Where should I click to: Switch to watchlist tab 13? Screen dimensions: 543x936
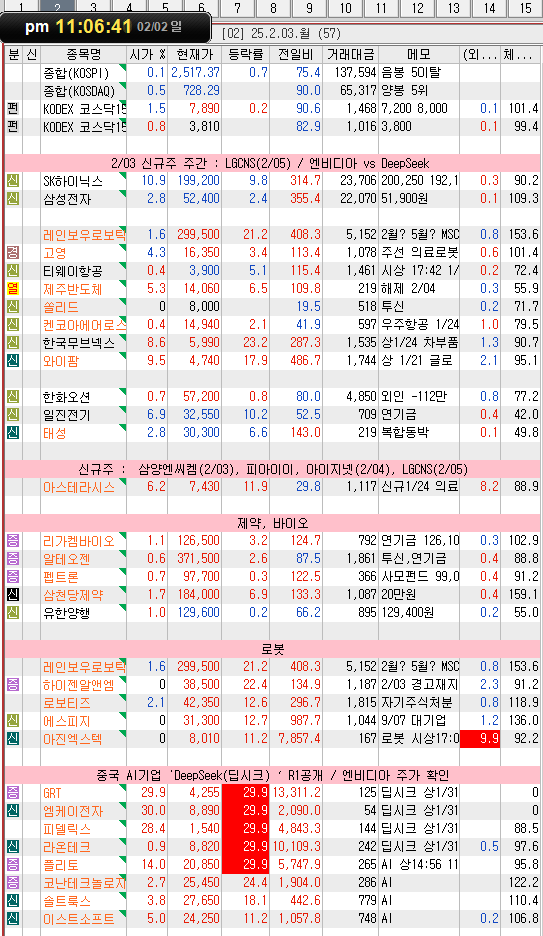tap(453, 8)
